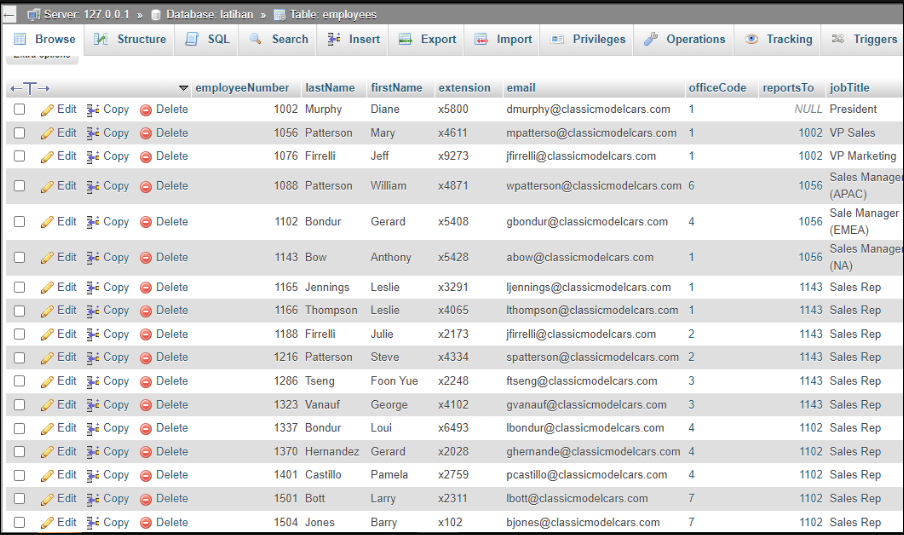Switch to the Export tab

427,39
